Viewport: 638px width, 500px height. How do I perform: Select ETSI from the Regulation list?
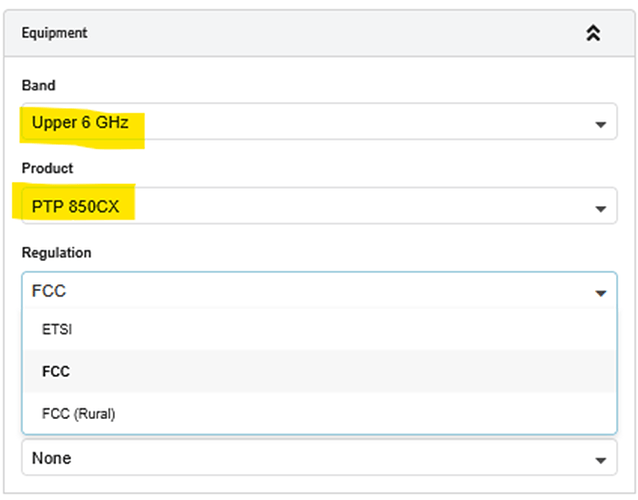[x=56, y=328]
